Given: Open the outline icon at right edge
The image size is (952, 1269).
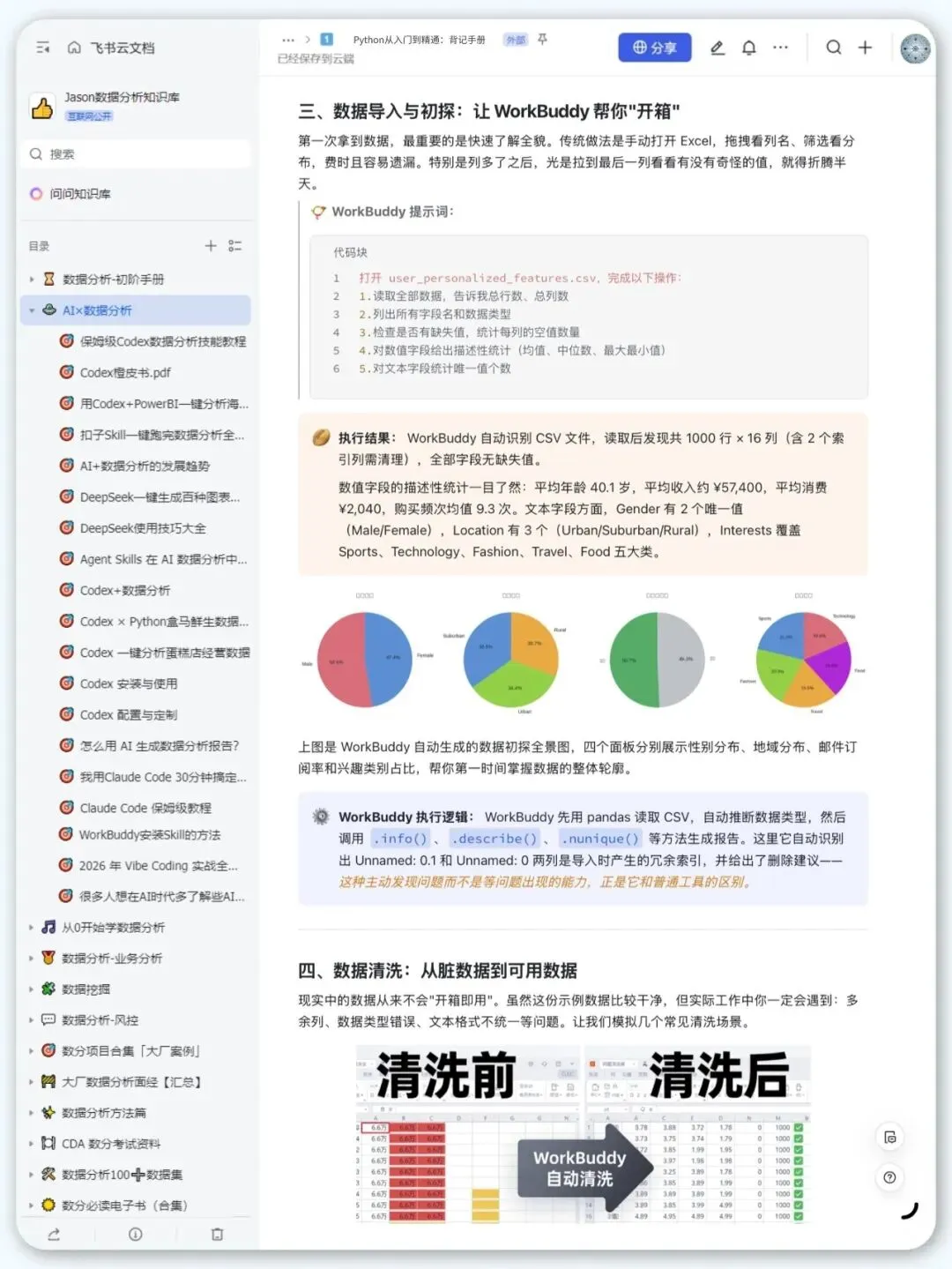Looking at the screenshot, I should pyautogui.click(x=890, y=1138).
